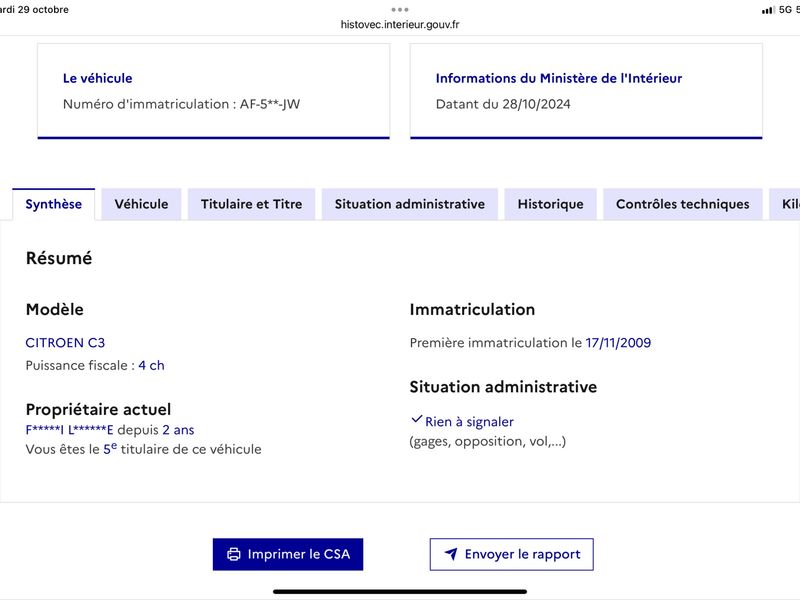Screen dimensions: 800x600
Task: Click the owner name F*****I L******E
Action: pyautogui.click(x=69, y=430)
